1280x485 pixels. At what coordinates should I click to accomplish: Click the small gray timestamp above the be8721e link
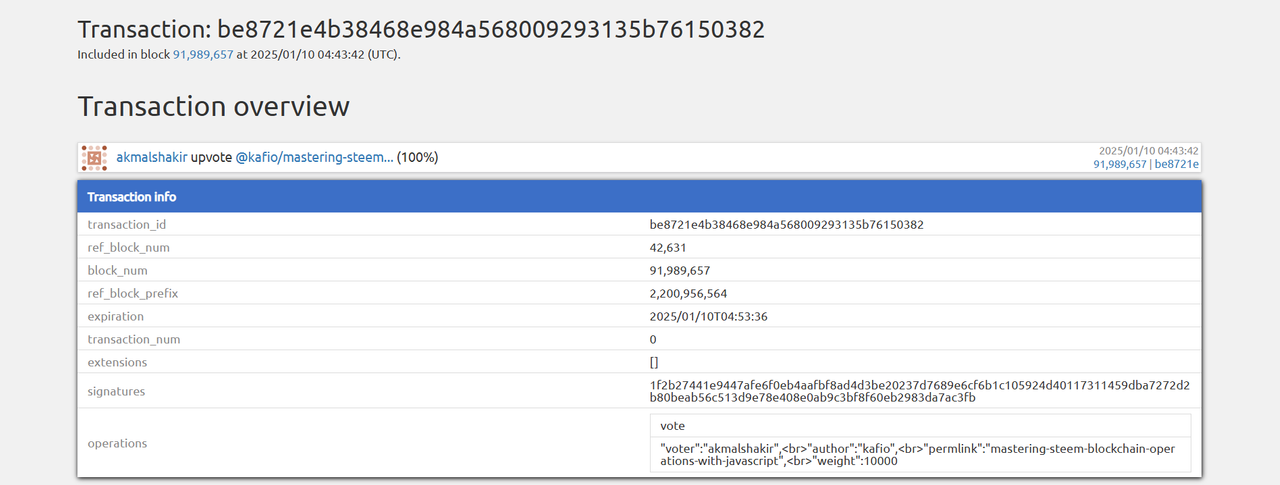(1149, 151)
